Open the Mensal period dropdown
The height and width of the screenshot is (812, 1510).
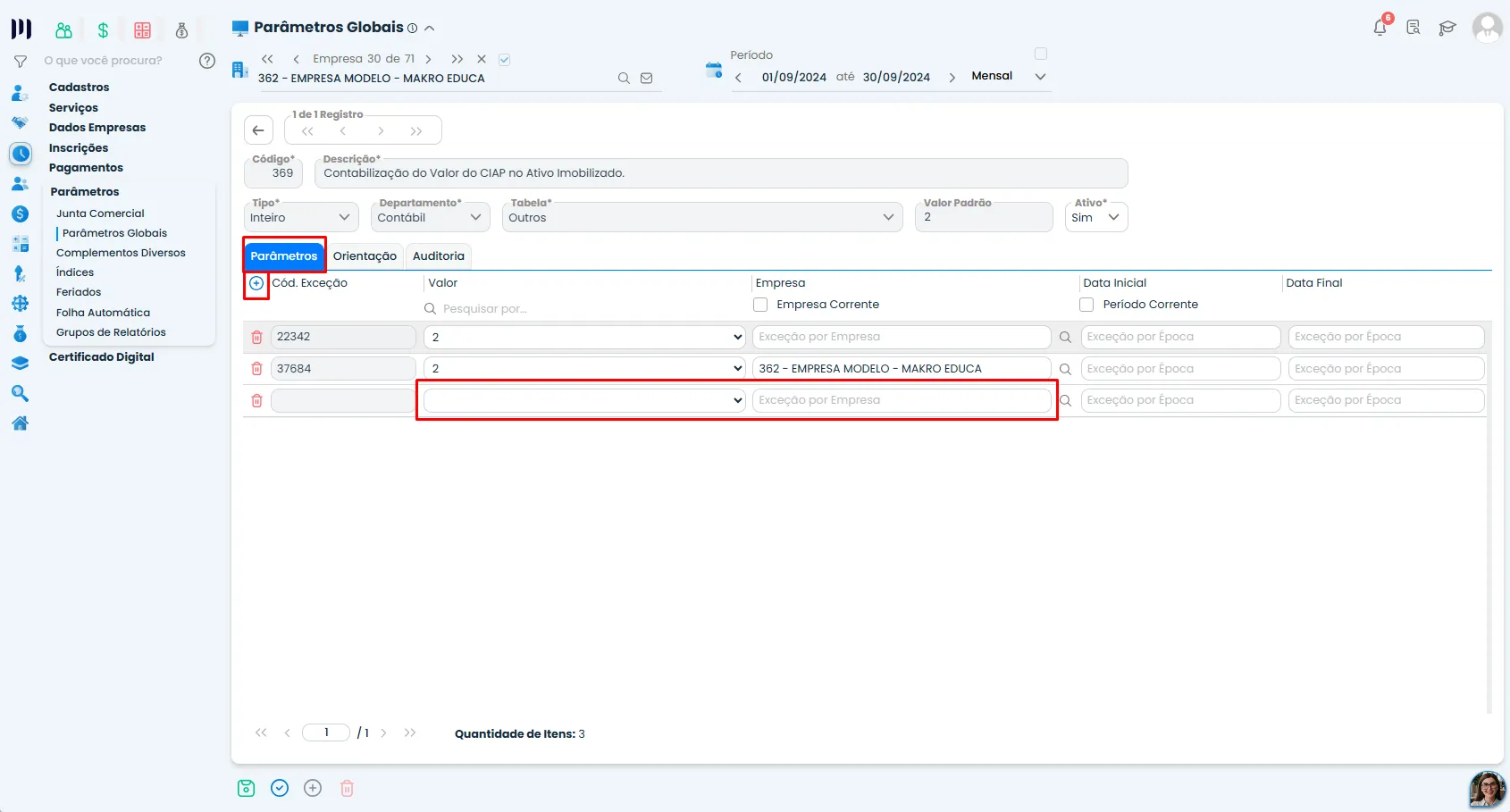(1009, 76)
